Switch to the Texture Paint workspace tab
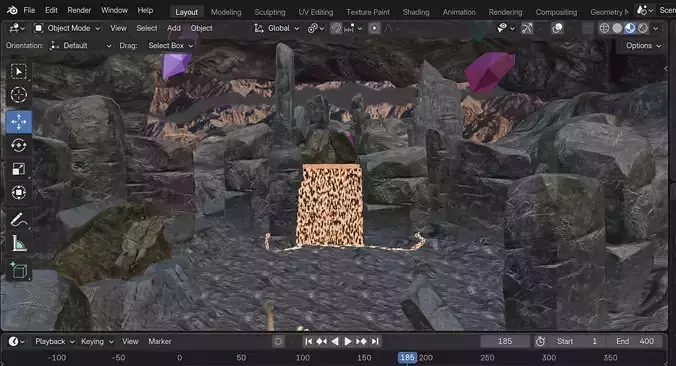The image size is (676, 366). [368, 12]
